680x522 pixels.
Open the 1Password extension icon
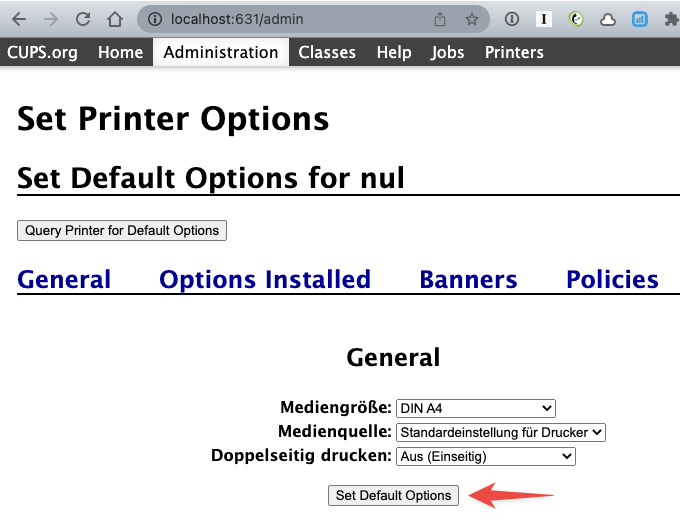(512, 19)
